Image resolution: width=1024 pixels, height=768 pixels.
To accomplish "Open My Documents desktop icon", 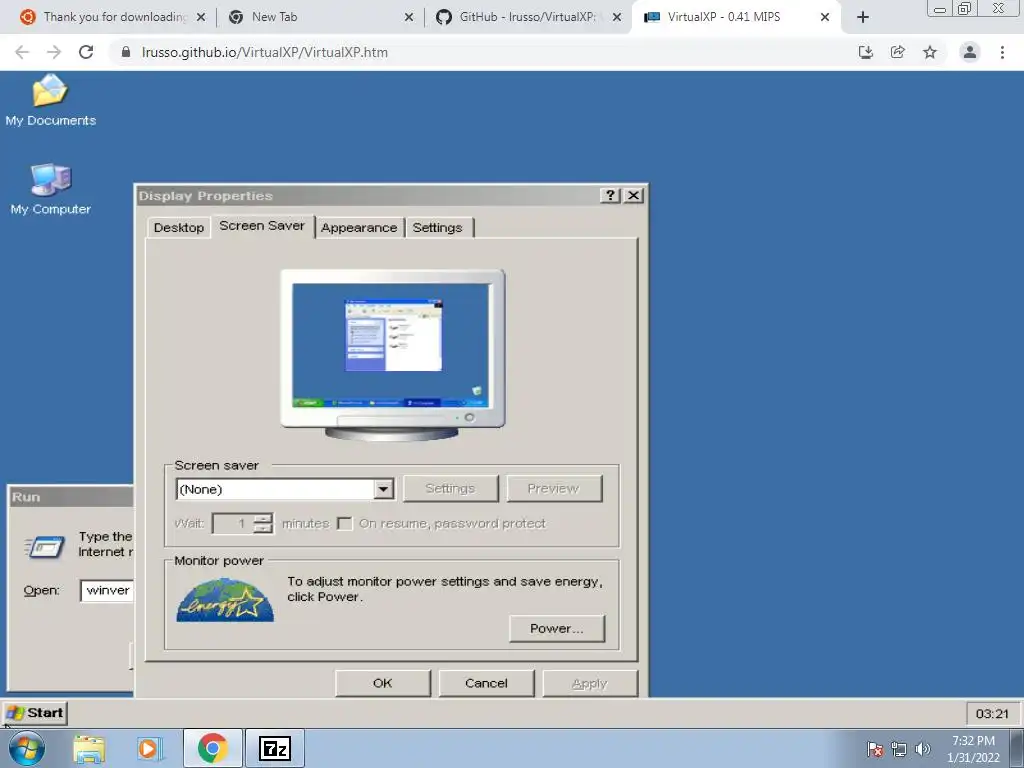I will click(50, 101).
